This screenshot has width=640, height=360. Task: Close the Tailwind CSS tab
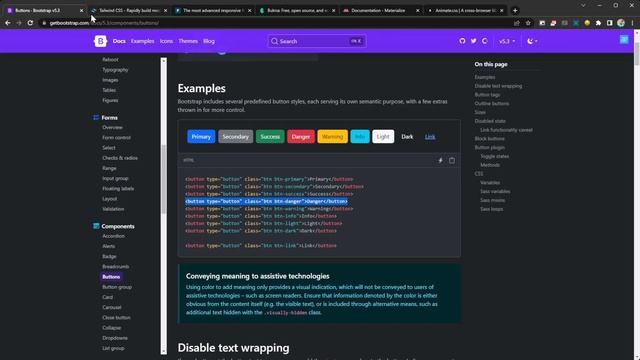click(x=165, y=11)
